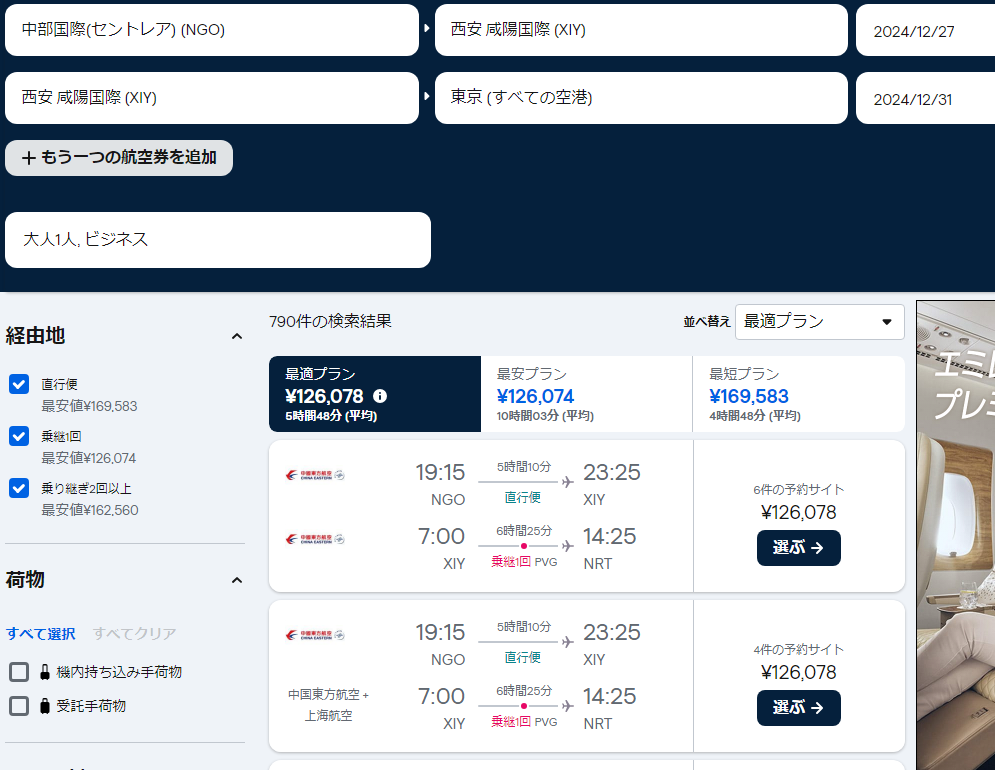The image size is (995, 770).
Task: Uncheck the 直行便 checkbox
Action: click(19, 384)
